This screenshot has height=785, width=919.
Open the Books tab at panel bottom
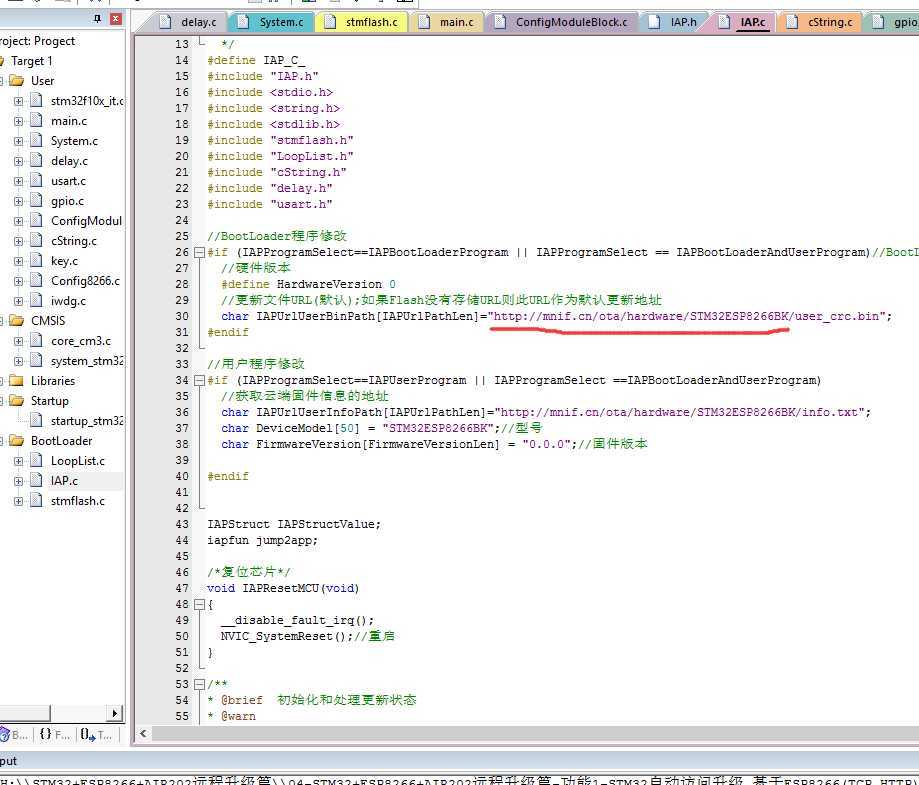click(x=14, y=734)
